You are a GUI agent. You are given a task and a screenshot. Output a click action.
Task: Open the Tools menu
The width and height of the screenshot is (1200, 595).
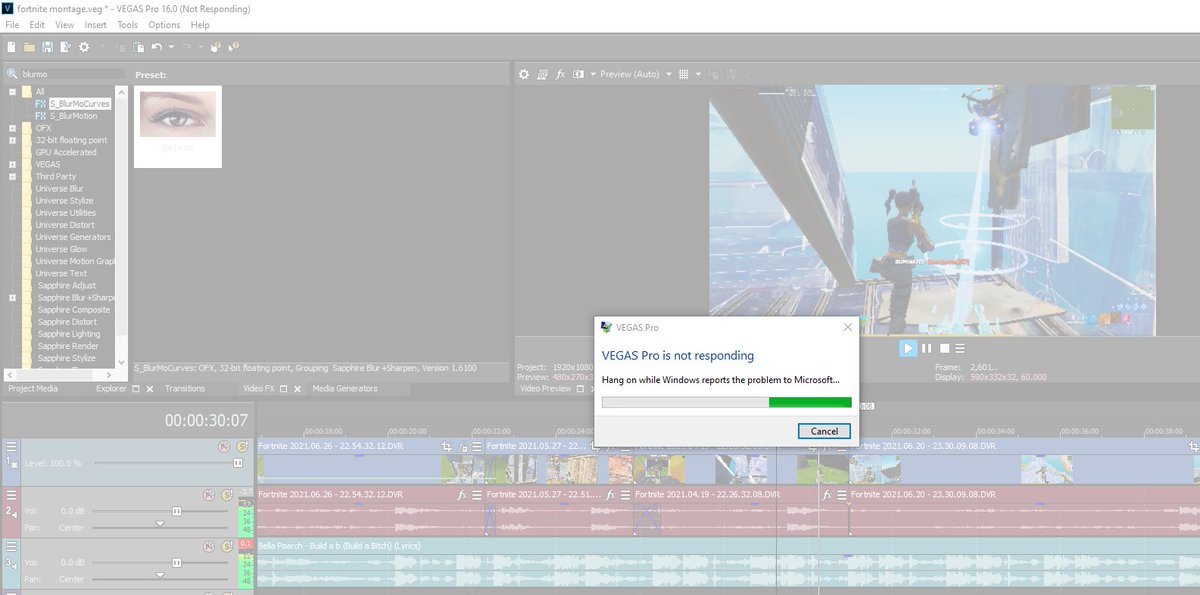(x=127, y=24)
